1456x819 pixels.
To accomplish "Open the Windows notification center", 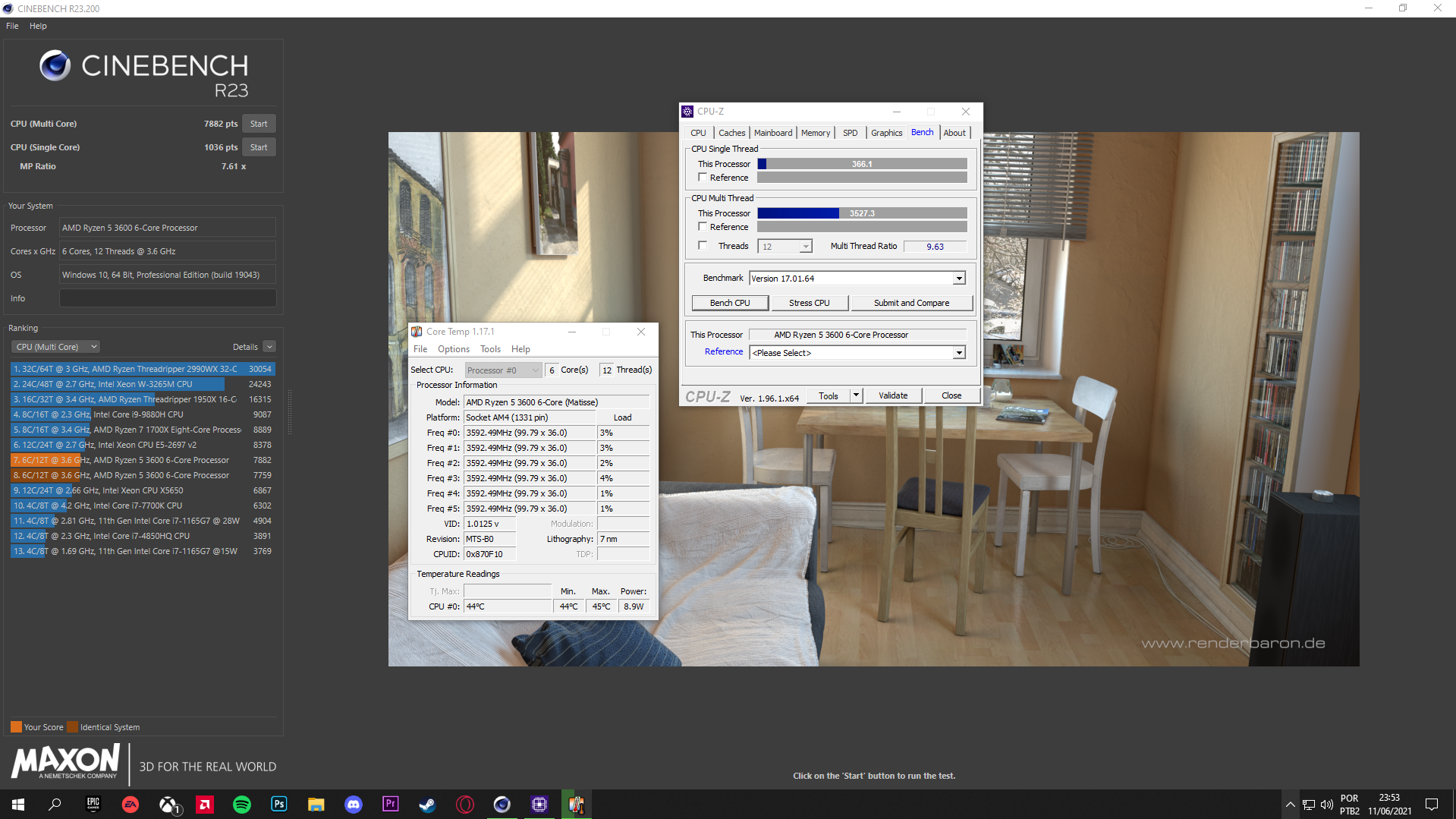I will (x=1432, y=805).
